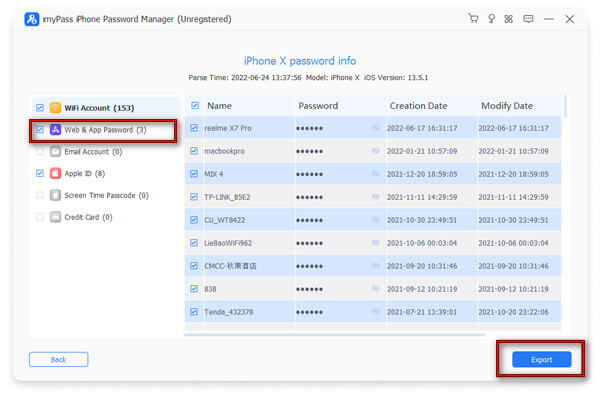Viewport: 600px width, 393px height.
Task: Select the WiFi Account category icon
Action: pos(55,108)
